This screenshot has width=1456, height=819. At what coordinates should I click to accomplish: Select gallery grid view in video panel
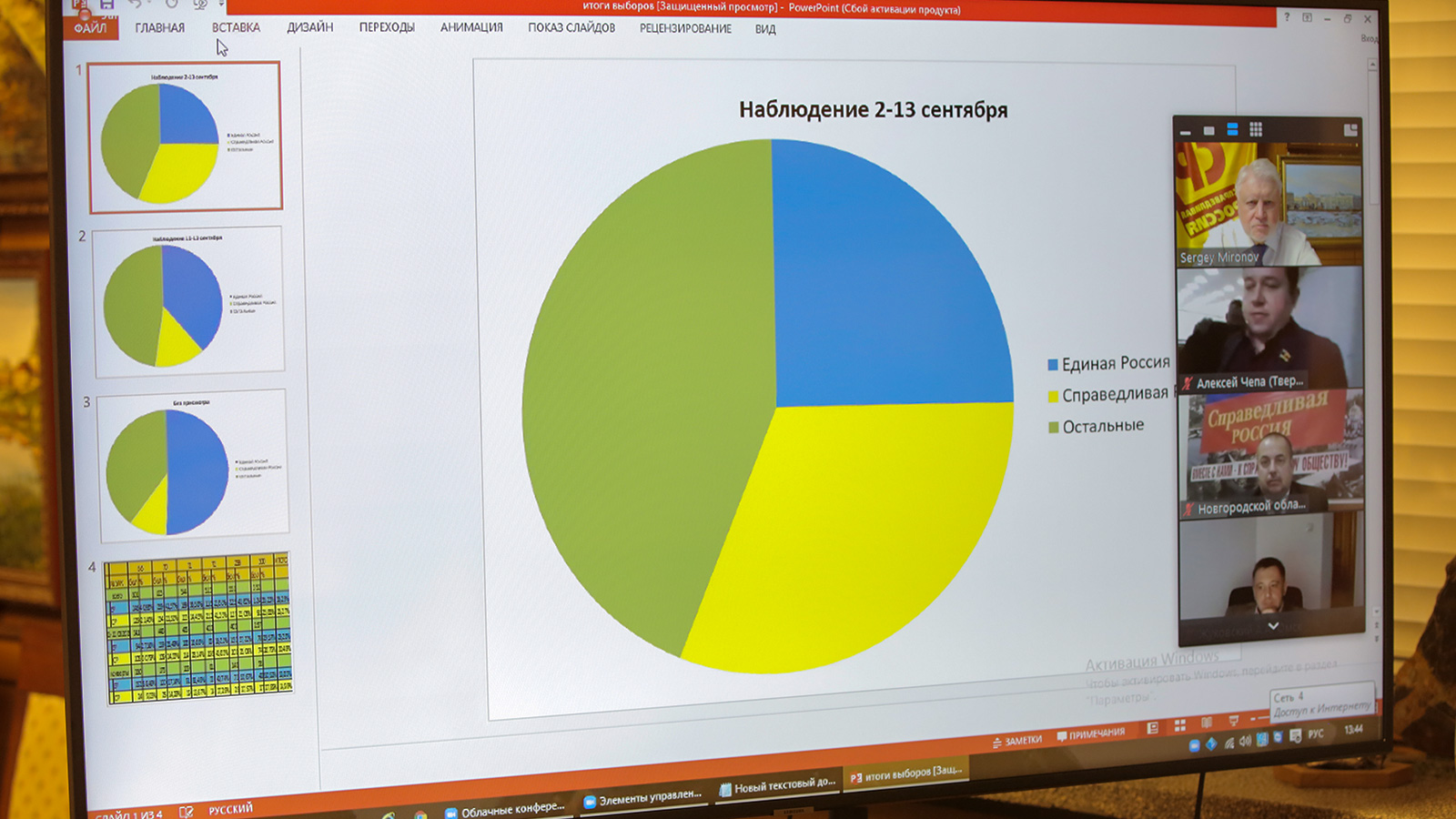point(1256,129)
